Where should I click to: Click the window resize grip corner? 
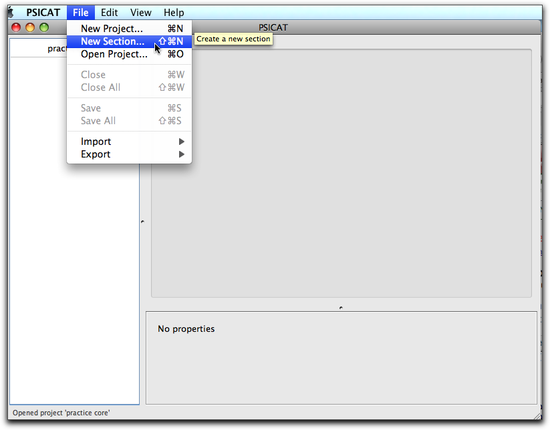click(538, 416)
